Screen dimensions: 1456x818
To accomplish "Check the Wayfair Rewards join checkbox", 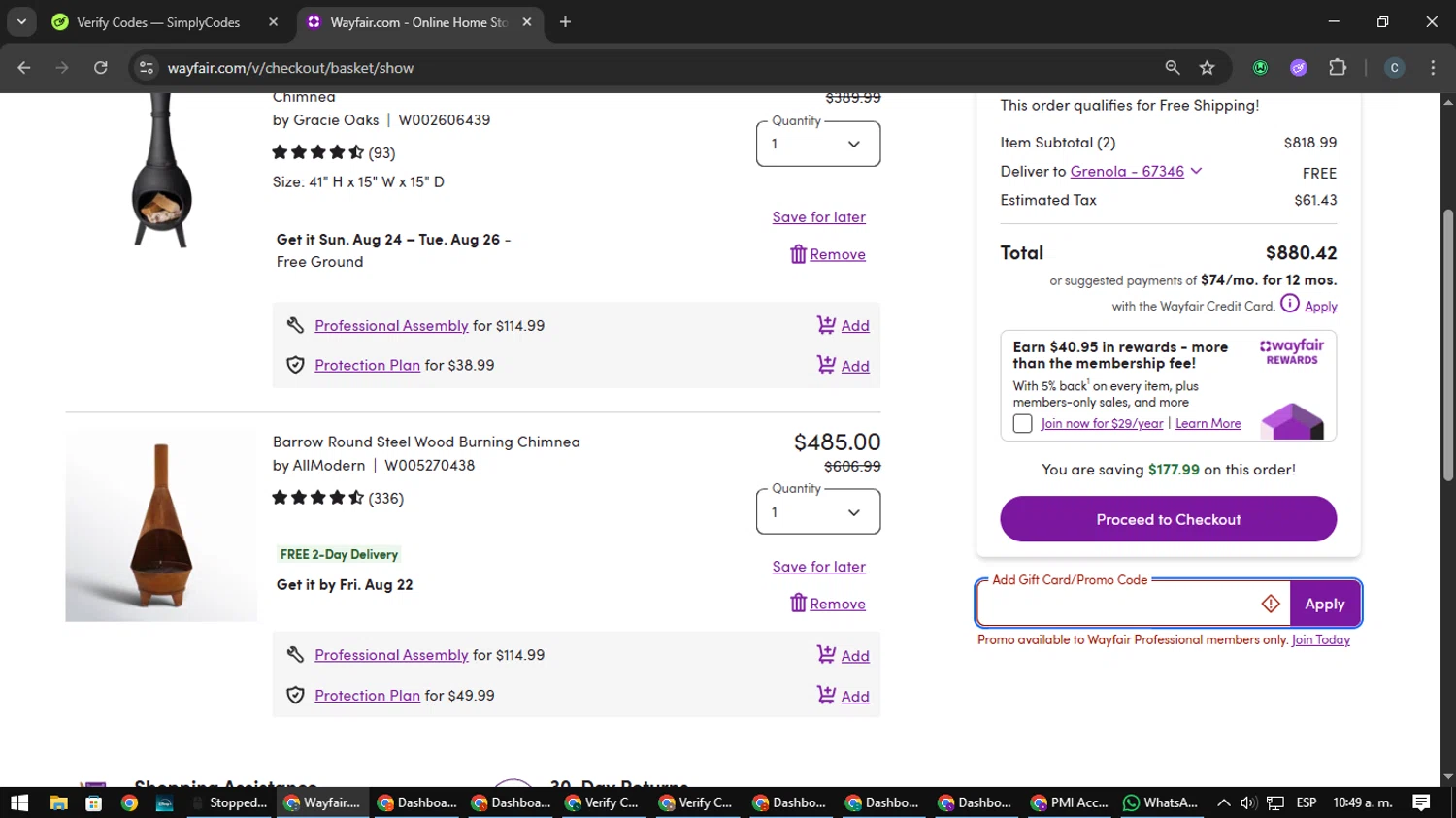I will 1022,424.
